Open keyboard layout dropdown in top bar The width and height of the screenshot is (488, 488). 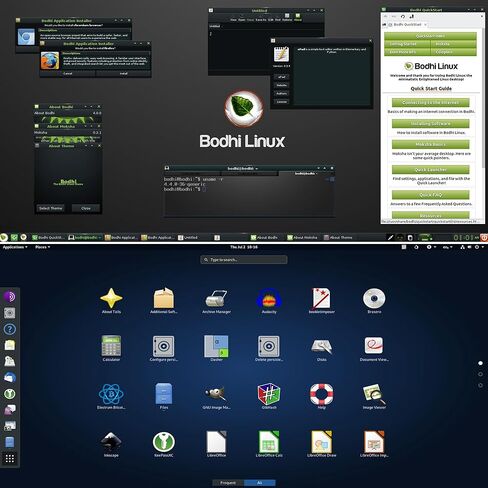pyautogui.click(x=447, y=247)
